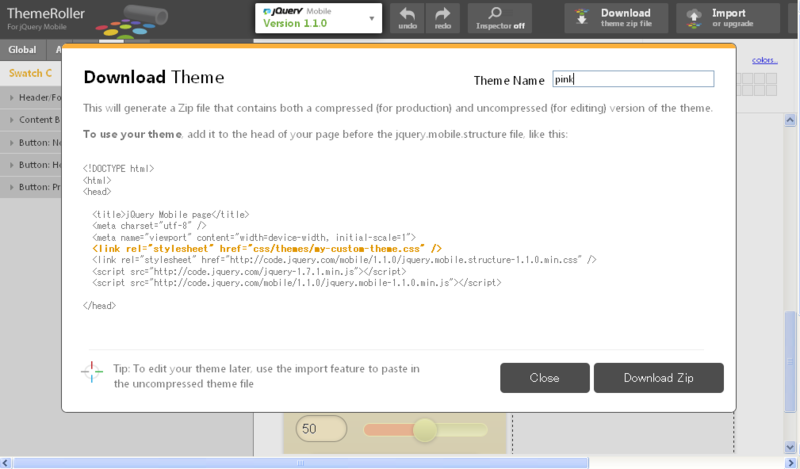Expand the Button: Hover section
This screenshot has width=800, height=469.
pyautogui.click(x=31, y=165)
